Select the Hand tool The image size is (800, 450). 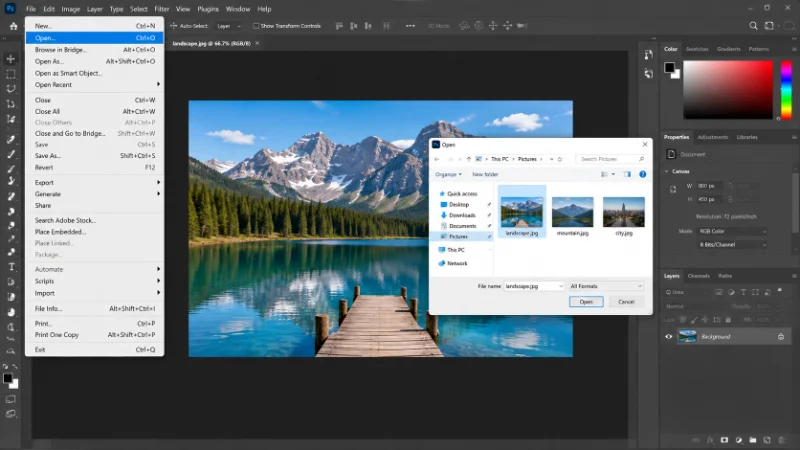tap(11, 312)
